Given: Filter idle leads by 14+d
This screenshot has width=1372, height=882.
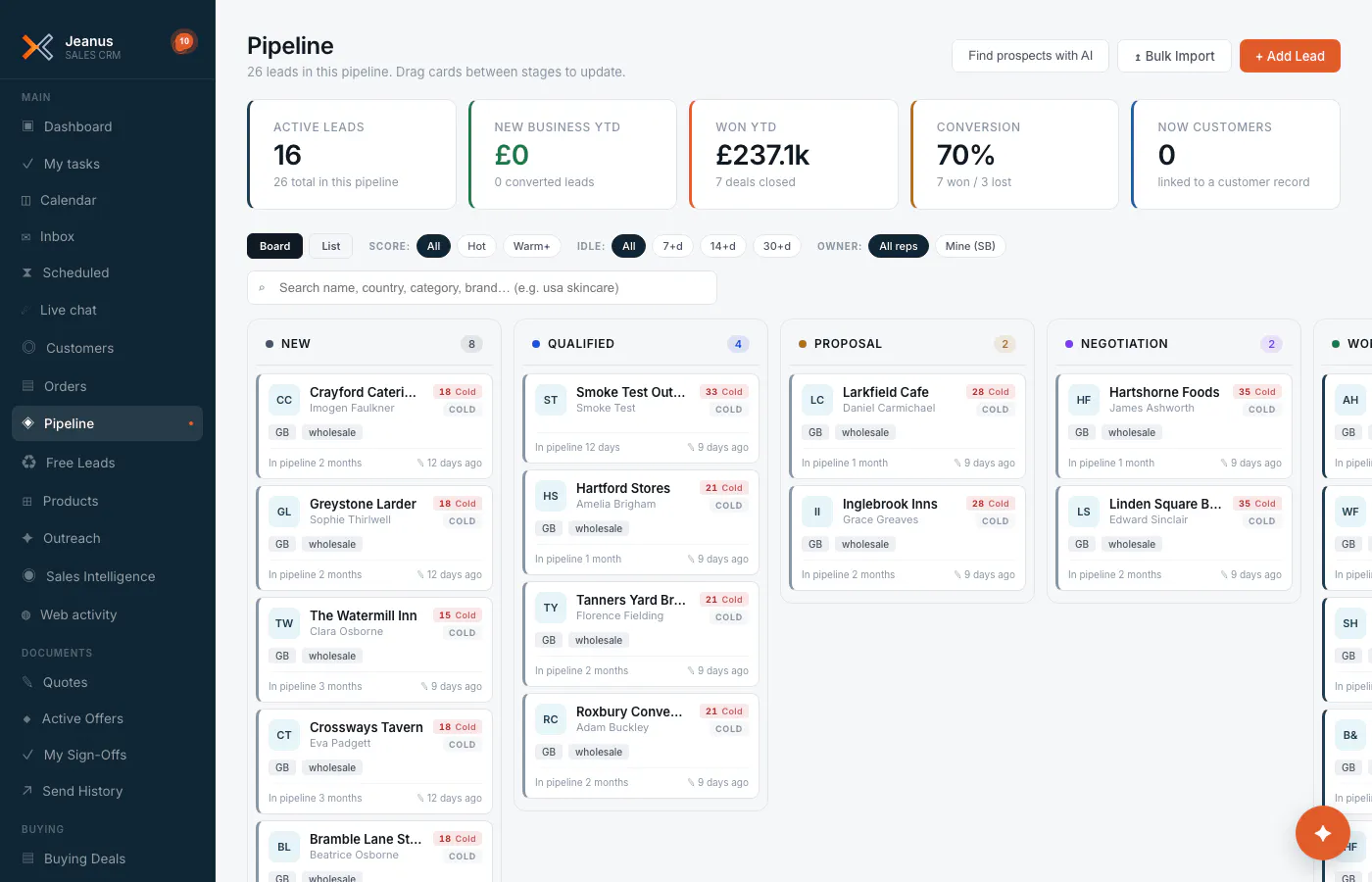Looking at the screenshot, I should tap(723, 246).
